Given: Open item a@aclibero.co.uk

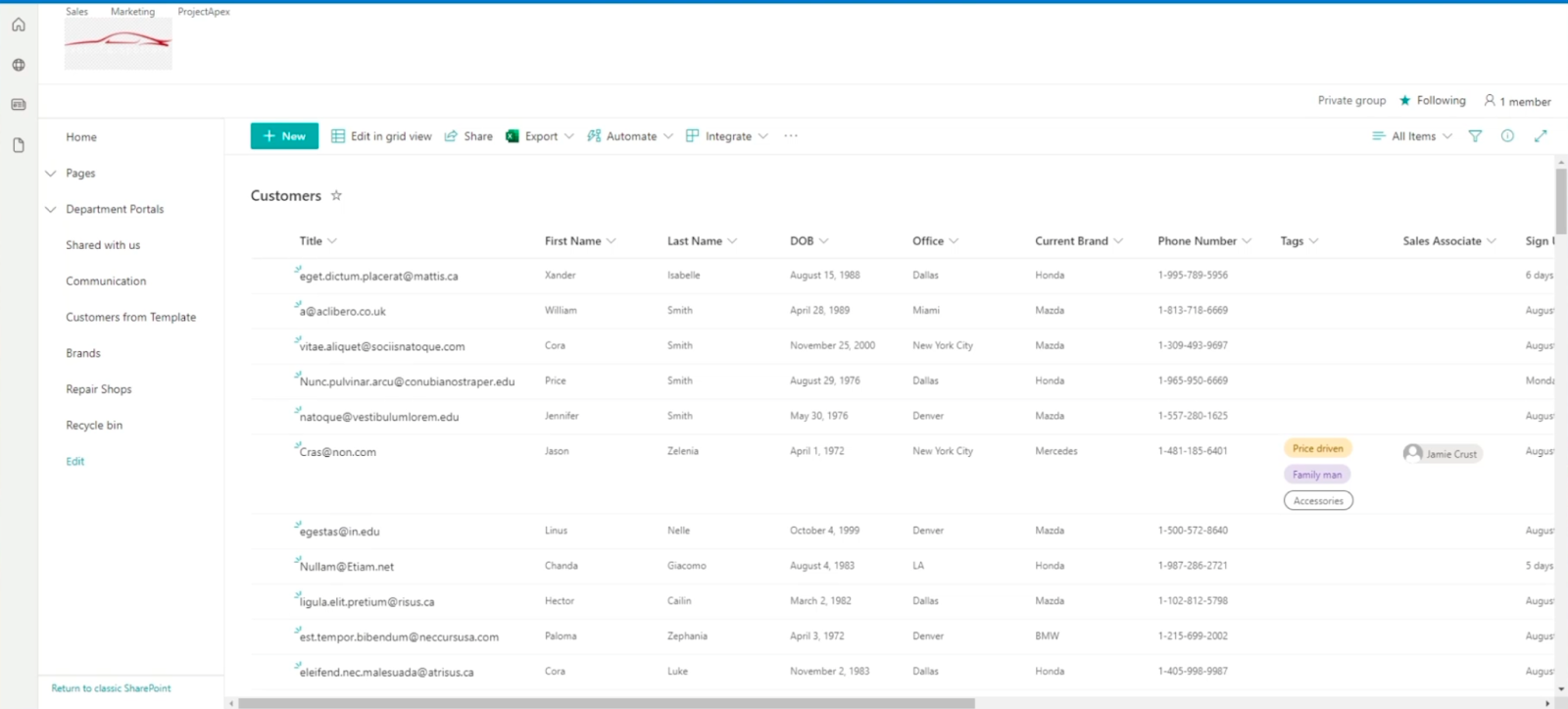Looking at the screenshot, I should (343, 312).
